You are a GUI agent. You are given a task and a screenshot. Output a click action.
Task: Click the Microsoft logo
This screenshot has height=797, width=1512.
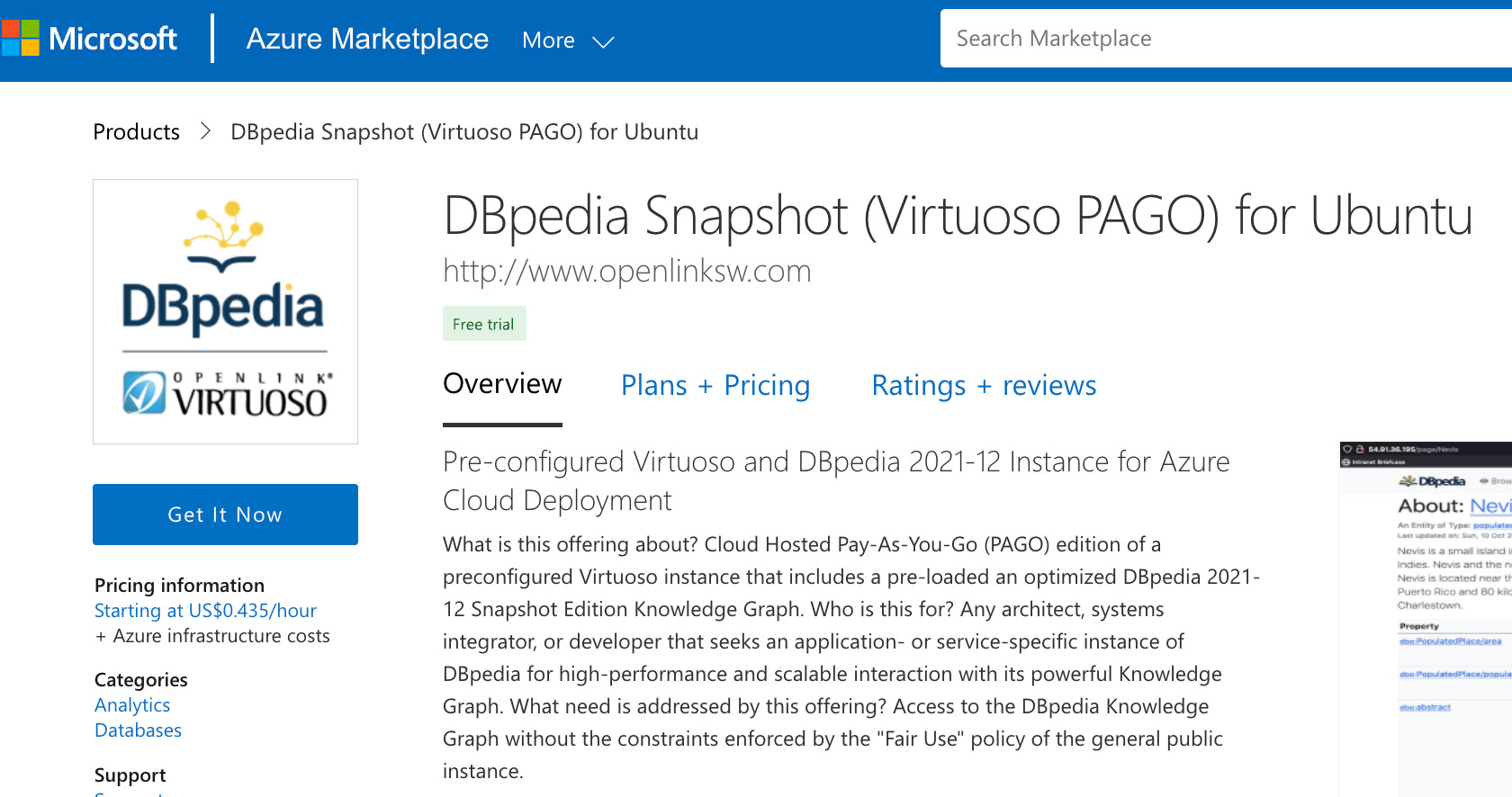click(x=89, y=39)
